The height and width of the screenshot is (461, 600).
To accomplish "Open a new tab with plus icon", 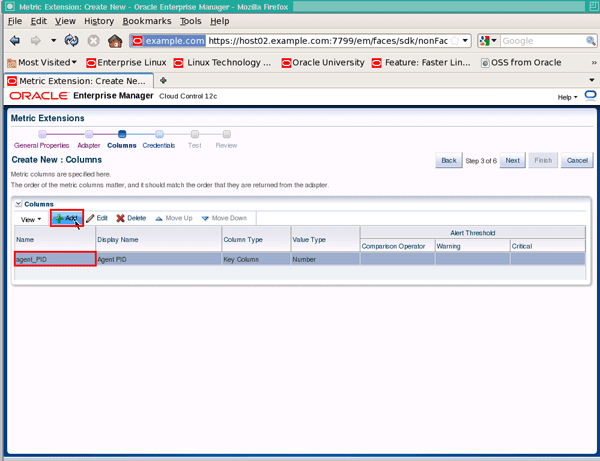I will 163,80.
